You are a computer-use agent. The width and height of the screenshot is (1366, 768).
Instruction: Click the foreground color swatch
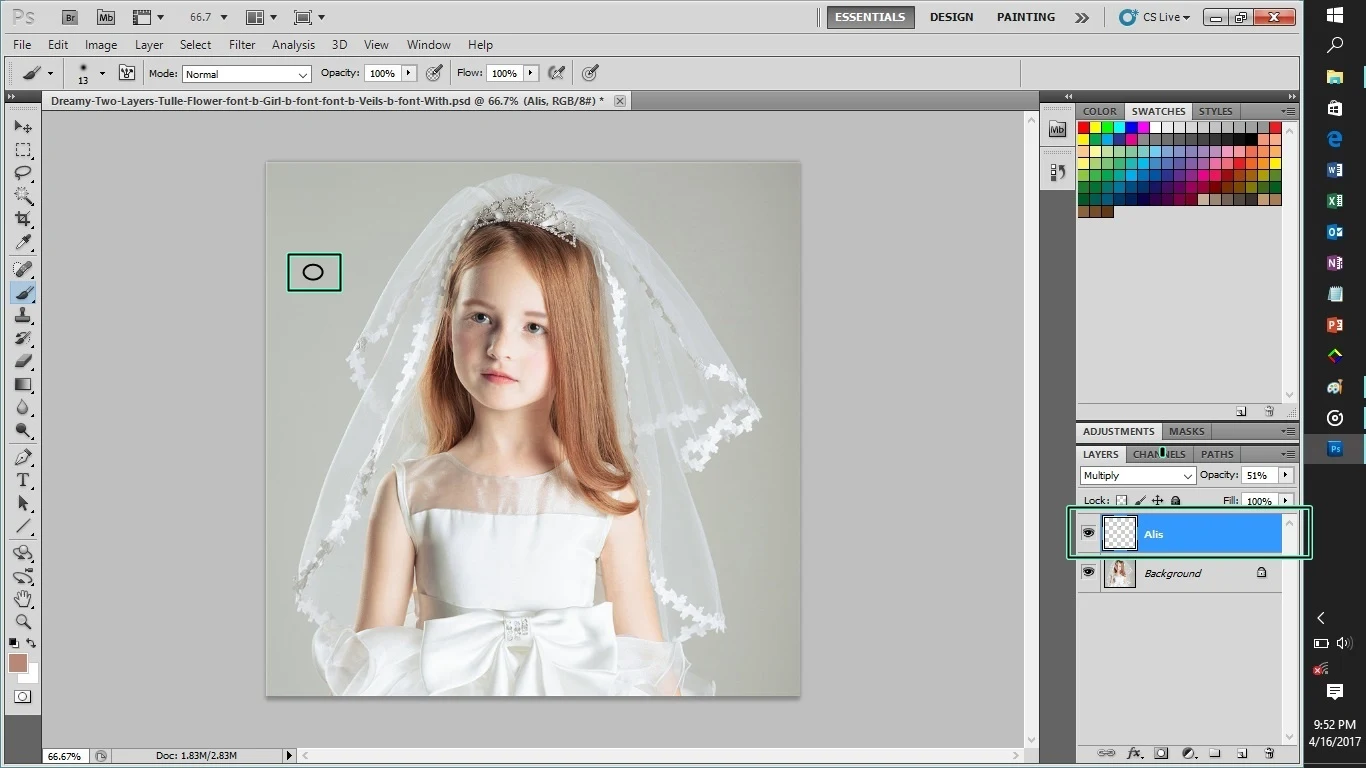(x=18, y=663)
